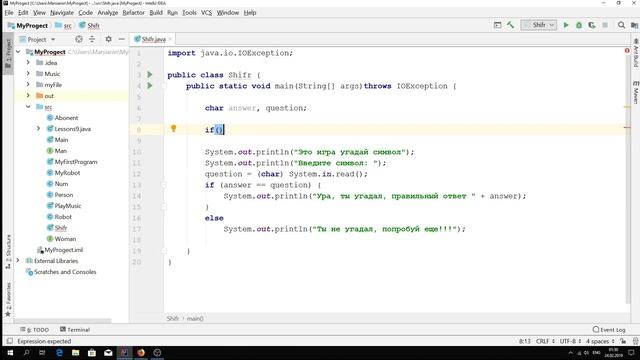Open Search Everywhere magnifier icon
Viewport: 640px width, 360px height.
click(x=621, y=25)
